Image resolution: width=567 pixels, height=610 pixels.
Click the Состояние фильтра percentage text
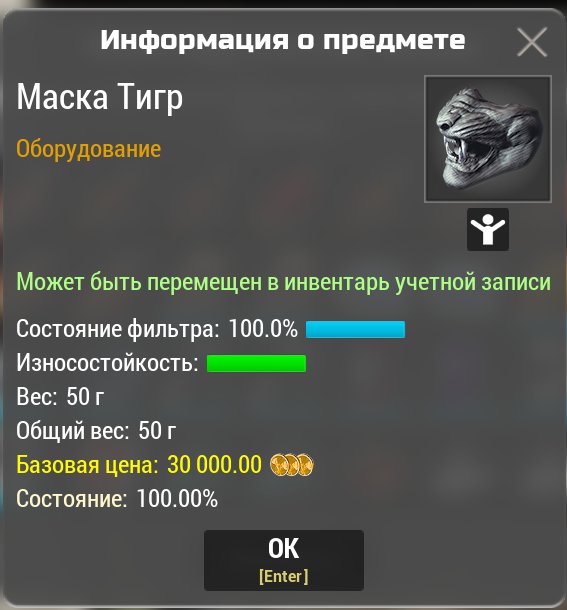tap(263, 329)
